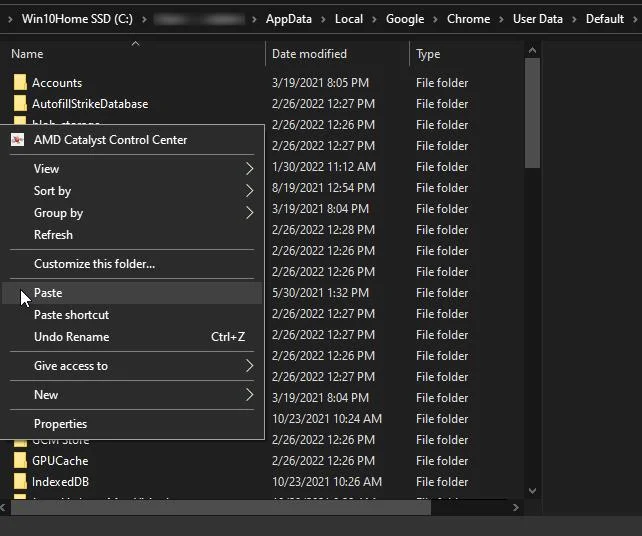Open the New submenu
Viewport: 642px width, 536px height.
tap(132, 395)
